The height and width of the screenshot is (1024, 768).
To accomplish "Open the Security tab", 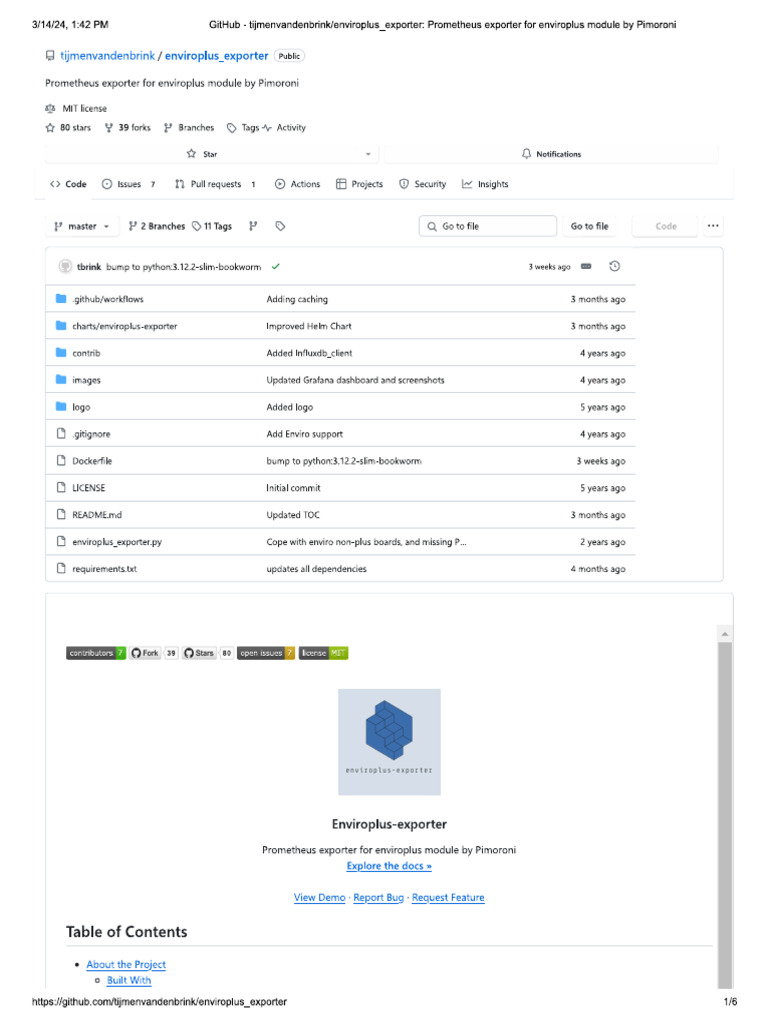I will 423,184.
